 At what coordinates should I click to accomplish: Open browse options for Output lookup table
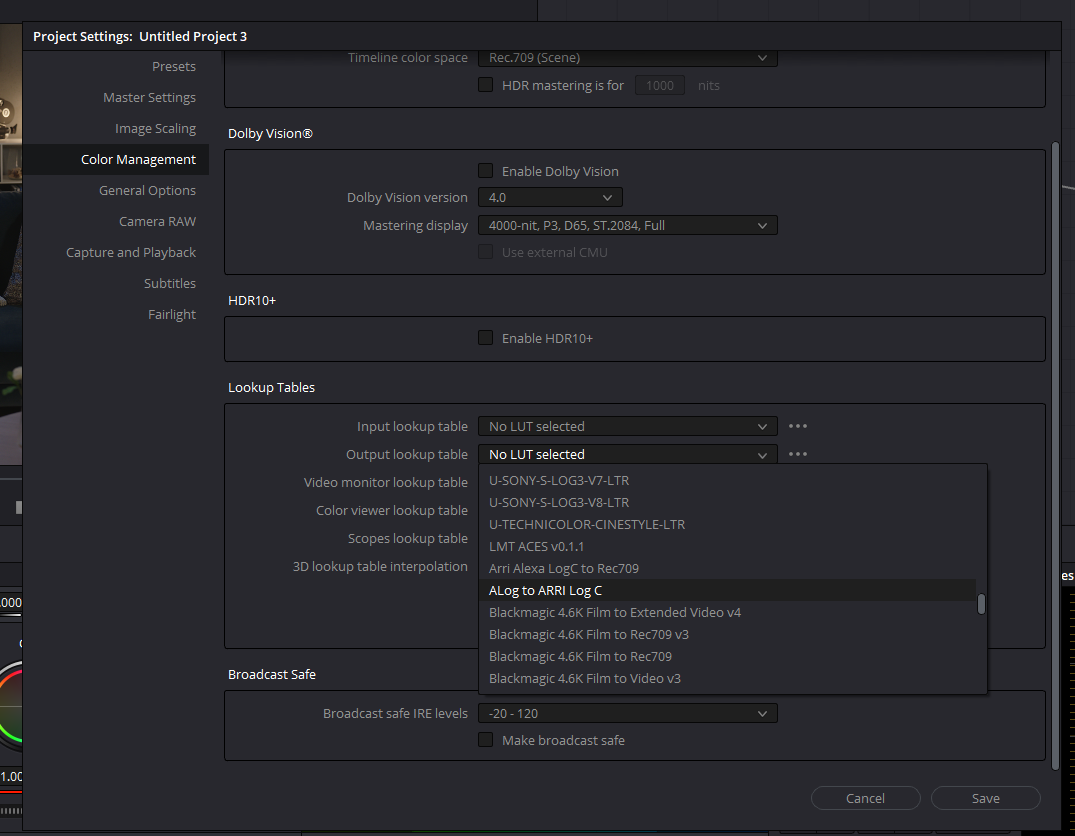click(797, 454)
